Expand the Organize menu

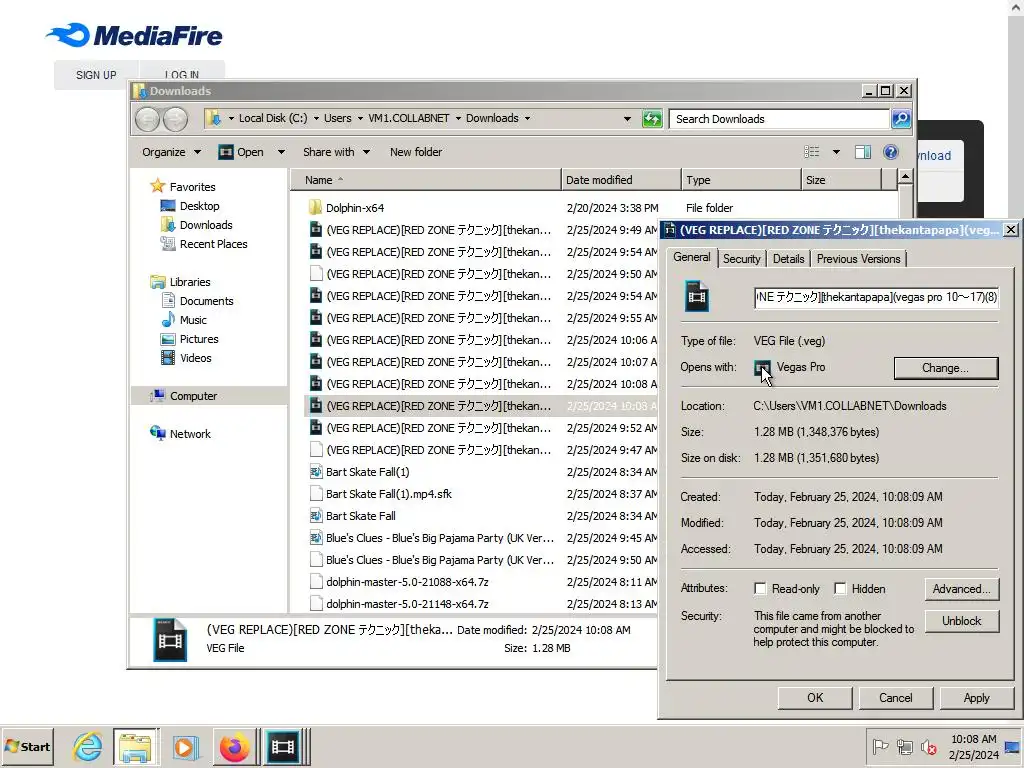(171, 152)
